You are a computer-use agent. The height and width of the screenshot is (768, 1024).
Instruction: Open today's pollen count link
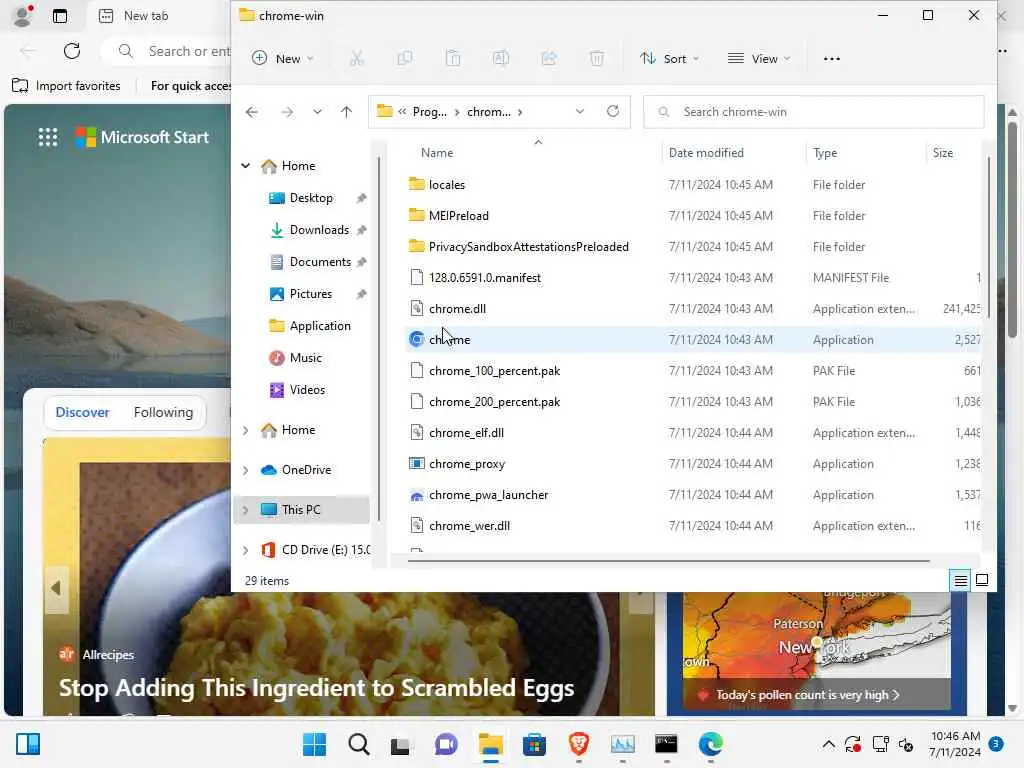(x=808, y=695)
